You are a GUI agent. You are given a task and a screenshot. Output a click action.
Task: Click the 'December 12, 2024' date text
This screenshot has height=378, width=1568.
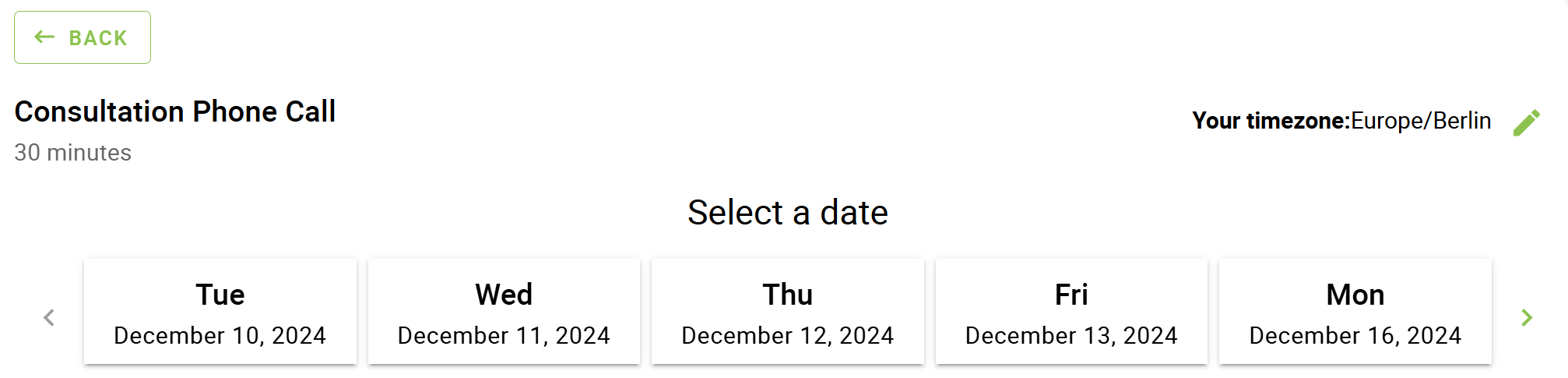tap(787, 335)
